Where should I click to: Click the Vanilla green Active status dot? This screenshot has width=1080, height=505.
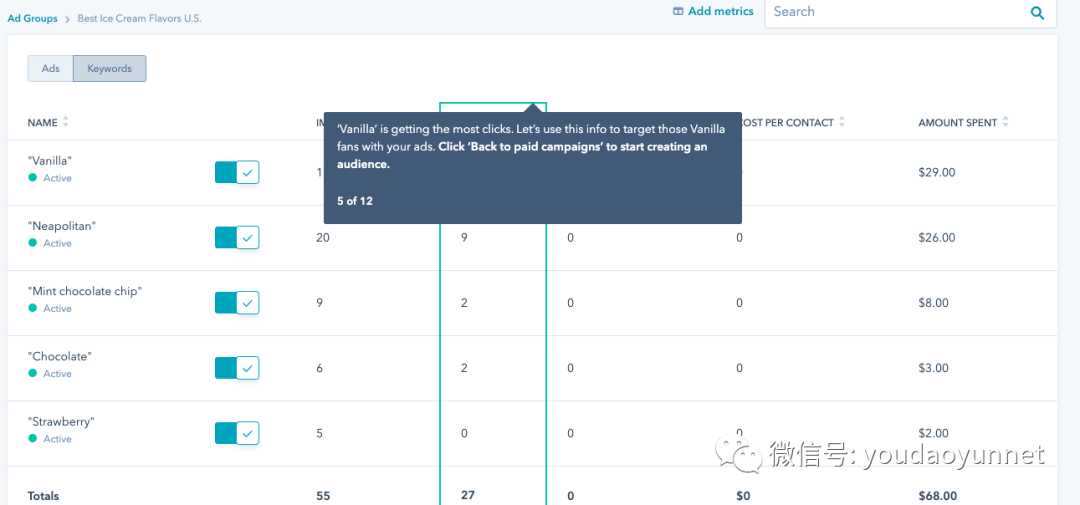[32, 178]
